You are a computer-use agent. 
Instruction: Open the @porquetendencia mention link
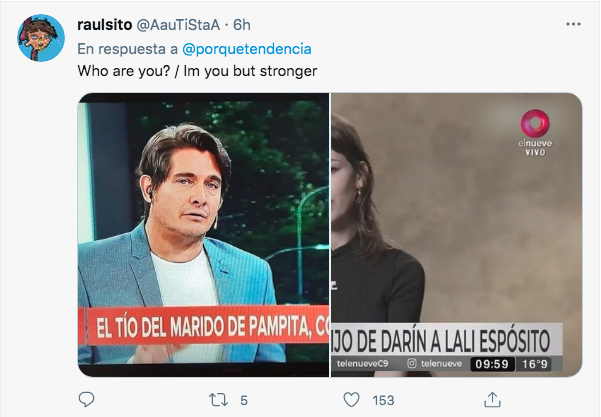[246, 49]
